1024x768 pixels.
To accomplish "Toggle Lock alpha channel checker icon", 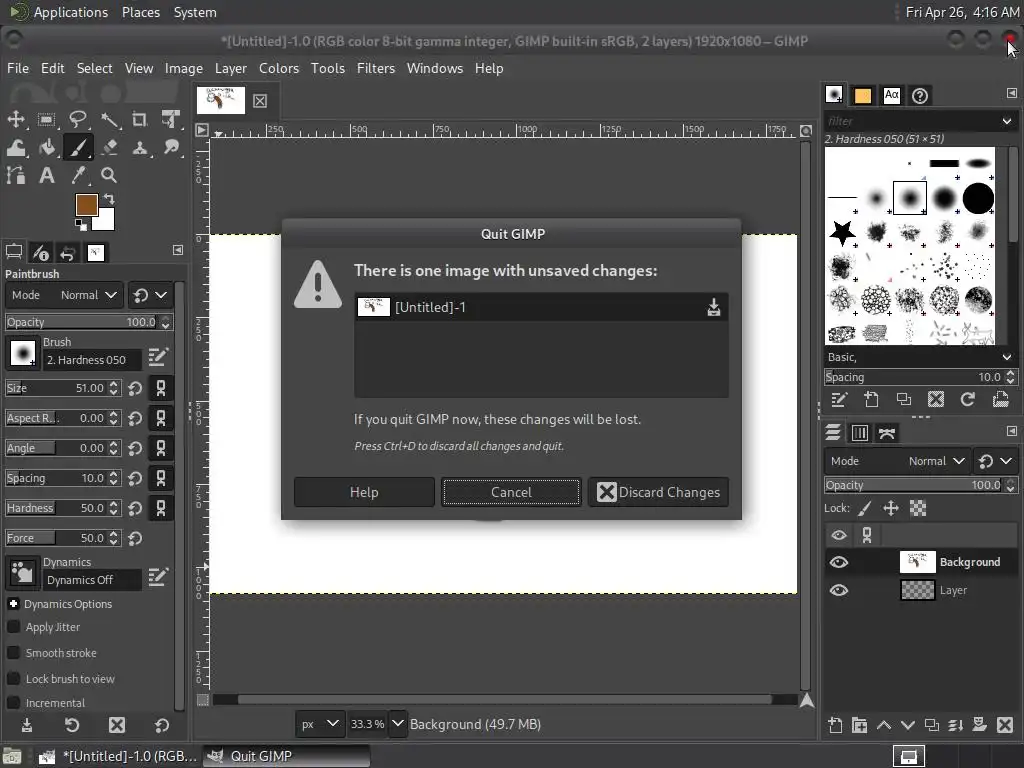I will click(918, 508).
